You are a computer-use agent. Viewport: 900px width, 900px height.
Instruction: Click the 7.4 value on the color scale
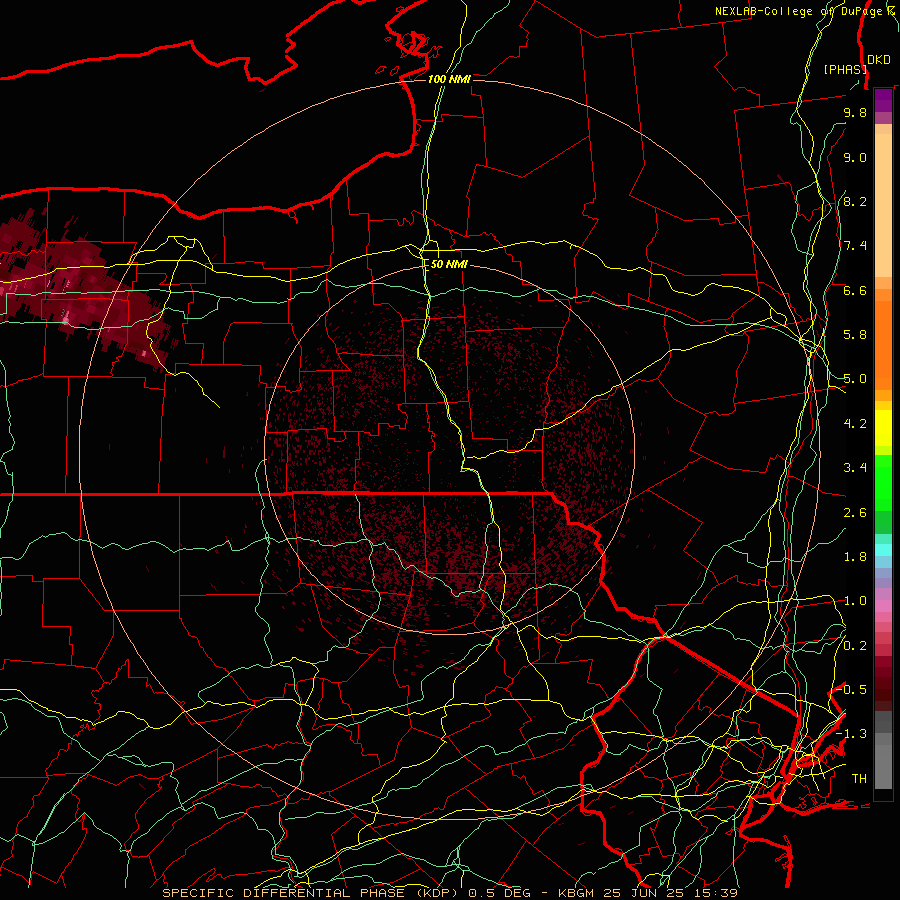(855, 246)
